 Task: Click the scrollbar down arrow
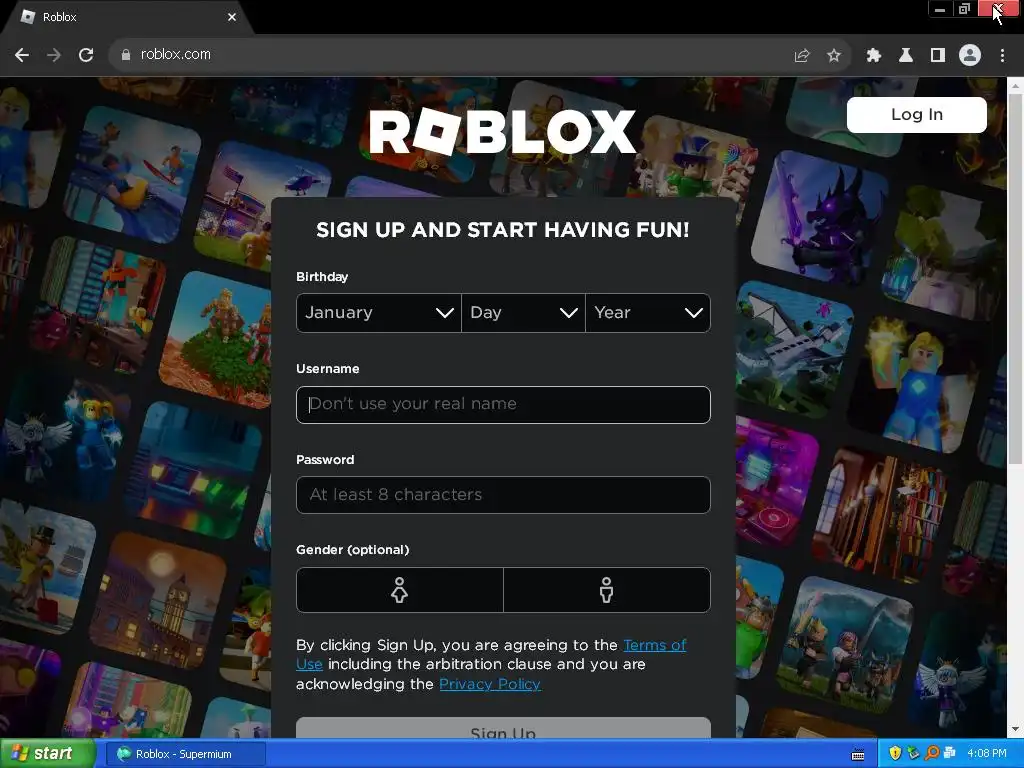click(1016, 729)
